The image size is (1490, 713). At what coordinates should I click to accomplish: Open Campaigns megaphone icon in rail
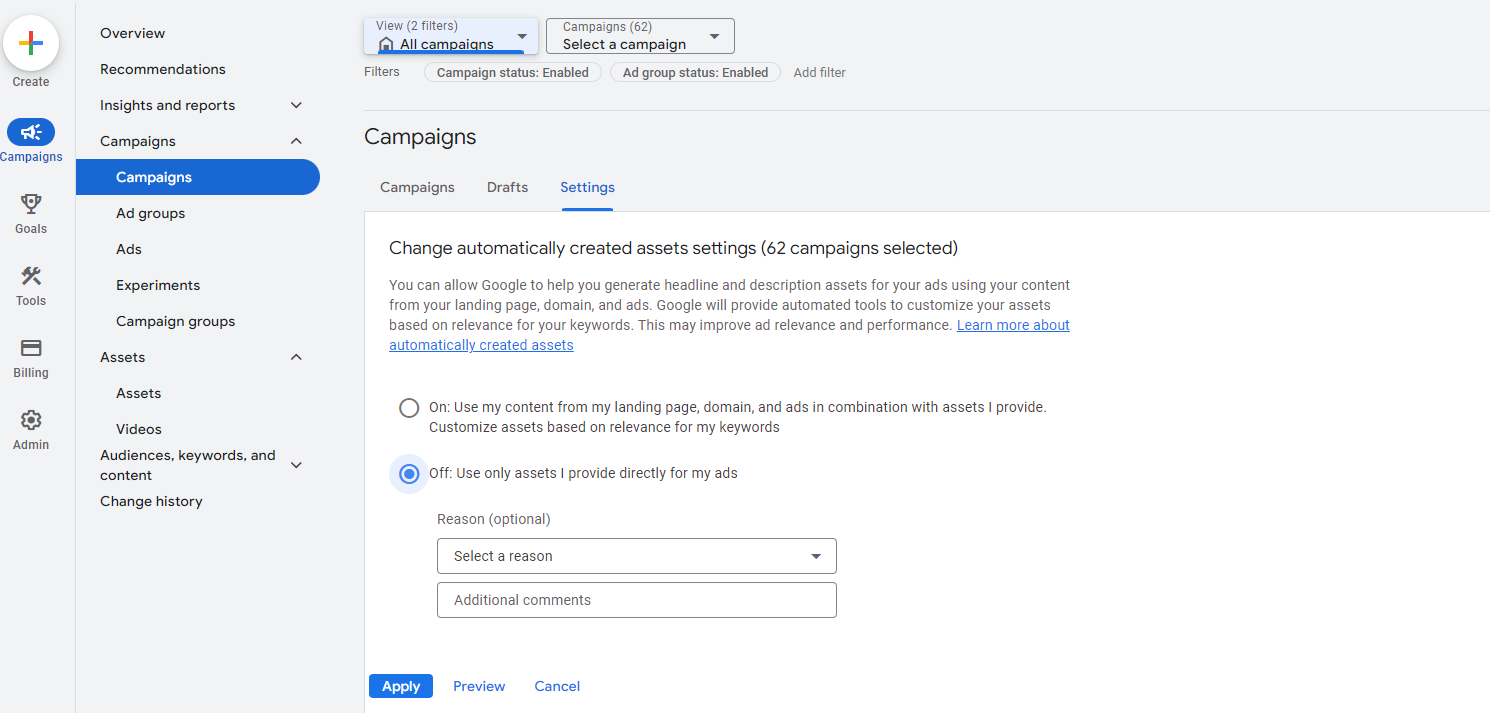(x=31, y=132)
